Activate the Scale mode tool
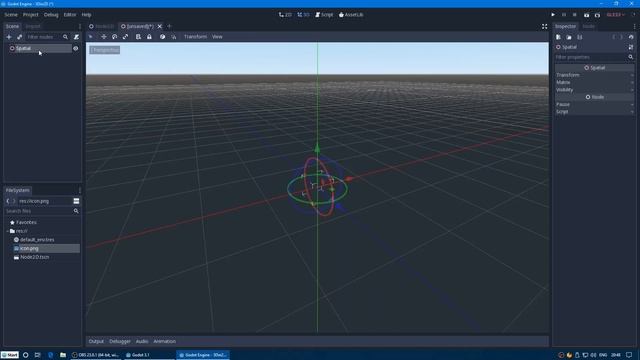640x360 pixels. click(x=126, y=37)
